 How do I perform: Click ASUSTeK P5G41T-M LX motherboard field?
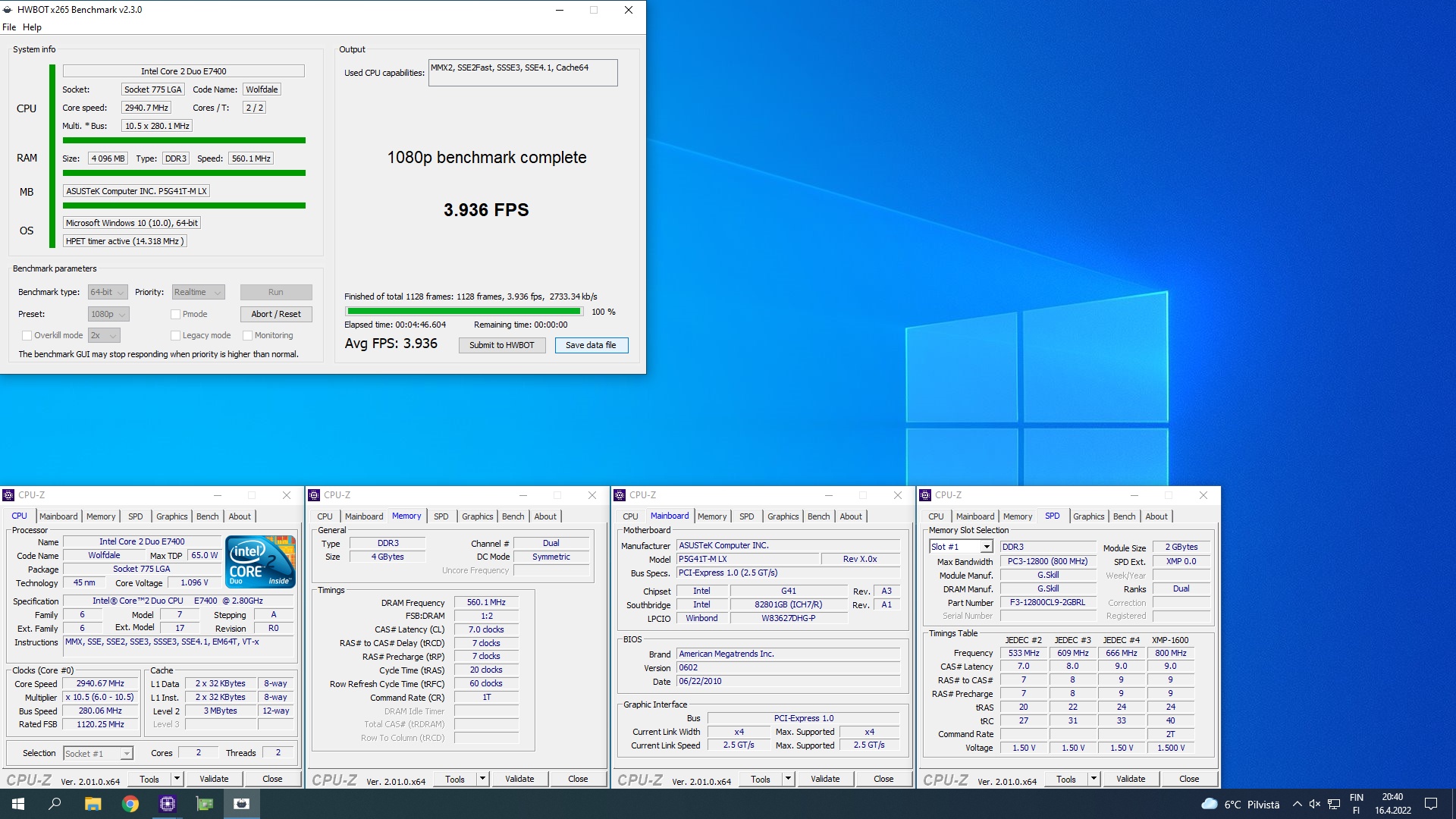click(136, 191)
